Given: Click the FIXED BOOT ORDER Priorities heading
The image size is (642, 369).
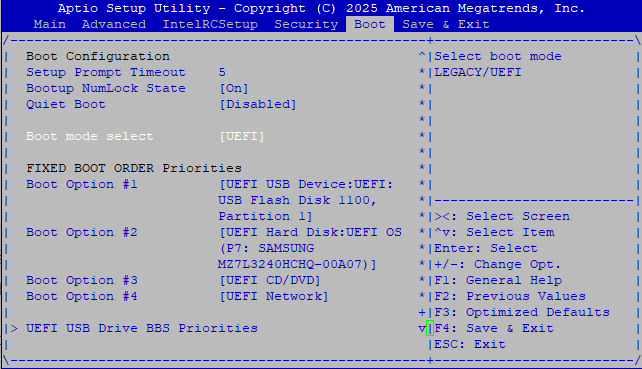Looking at the screenshot, I should 134,168.
